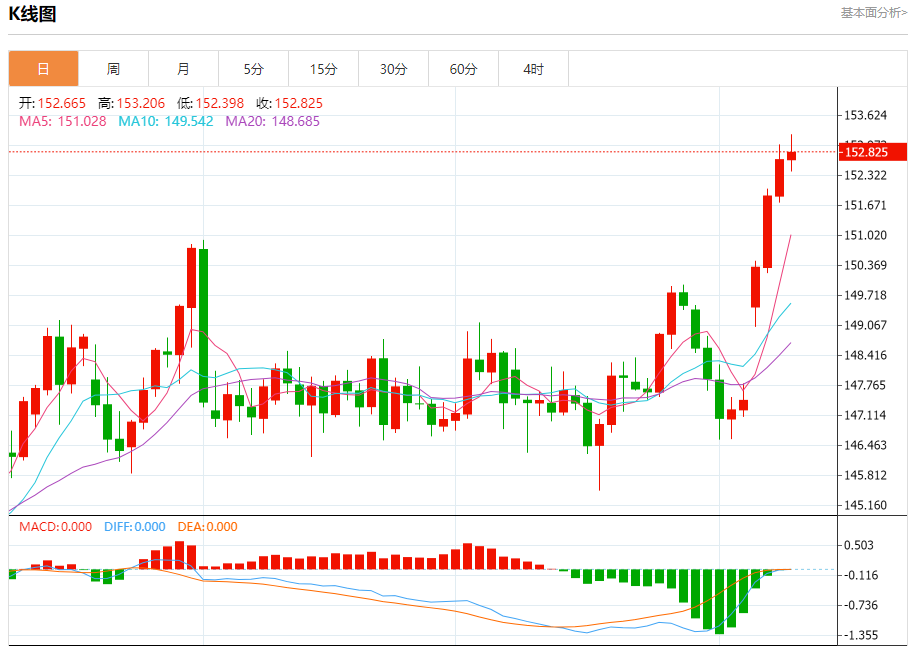Click the low price 低: 152.398
915x646 pixels.
211,103
